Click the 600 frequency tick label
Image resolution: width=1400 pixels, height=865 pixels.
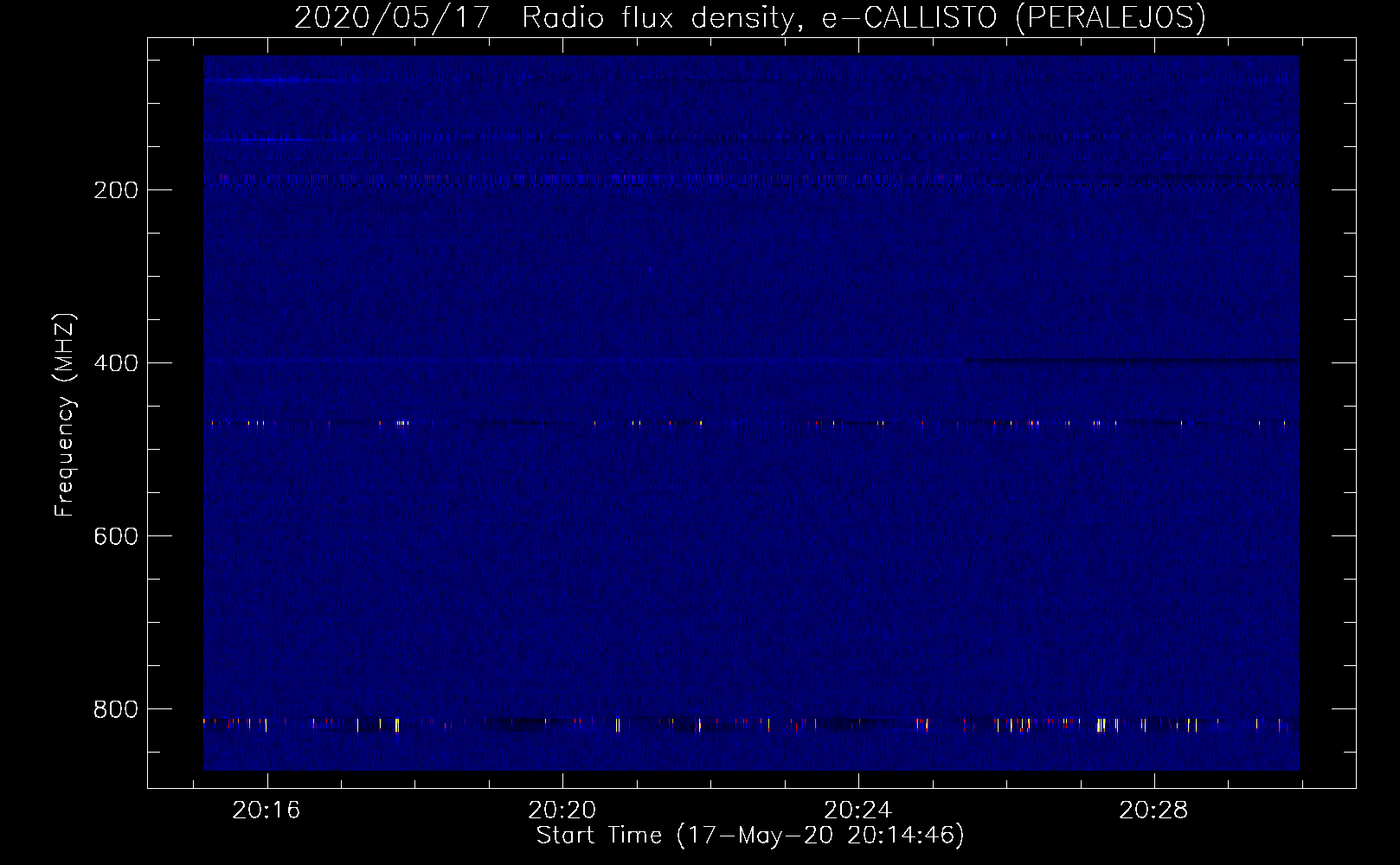click(x=116, y=536)
